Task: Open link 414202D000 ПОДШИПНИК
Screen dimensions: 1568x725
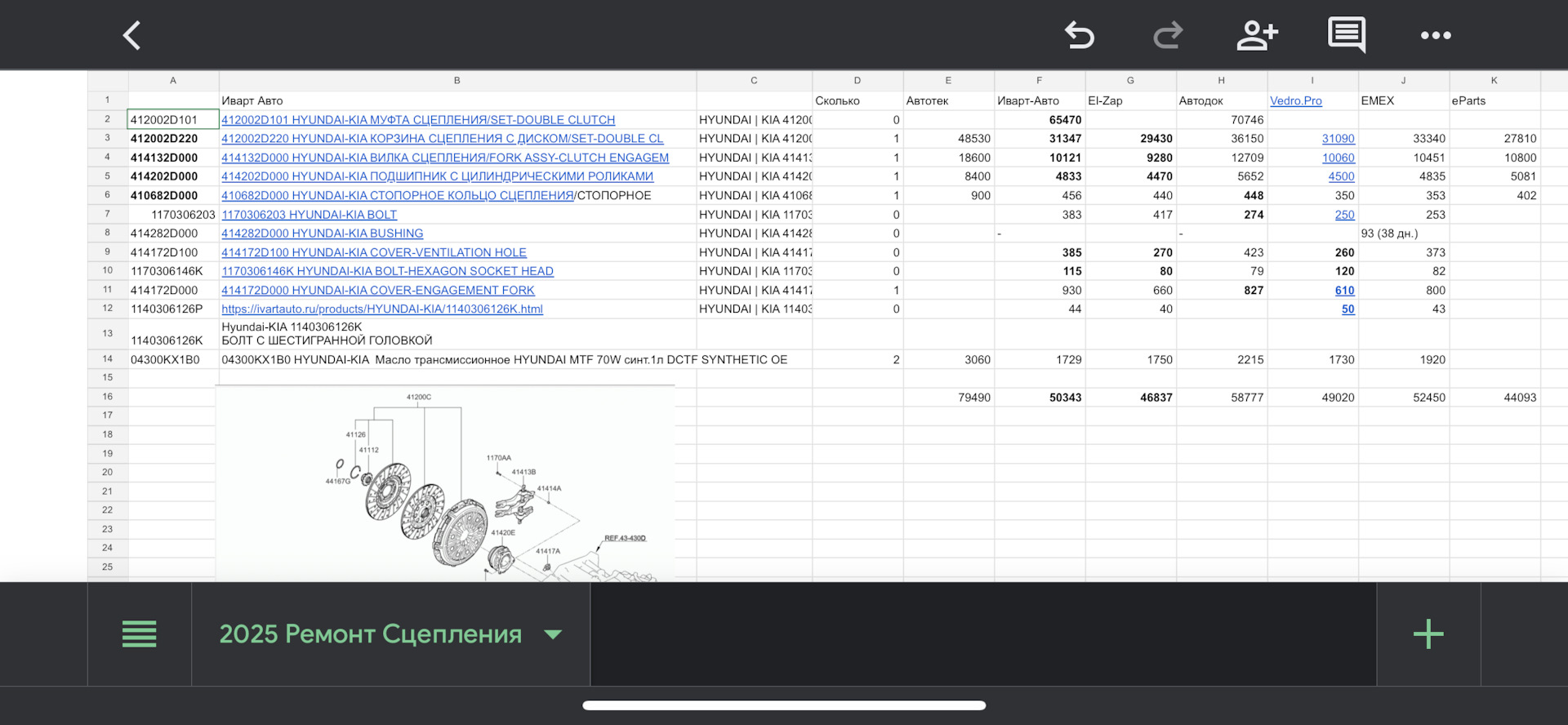Action: click(437, 176)
